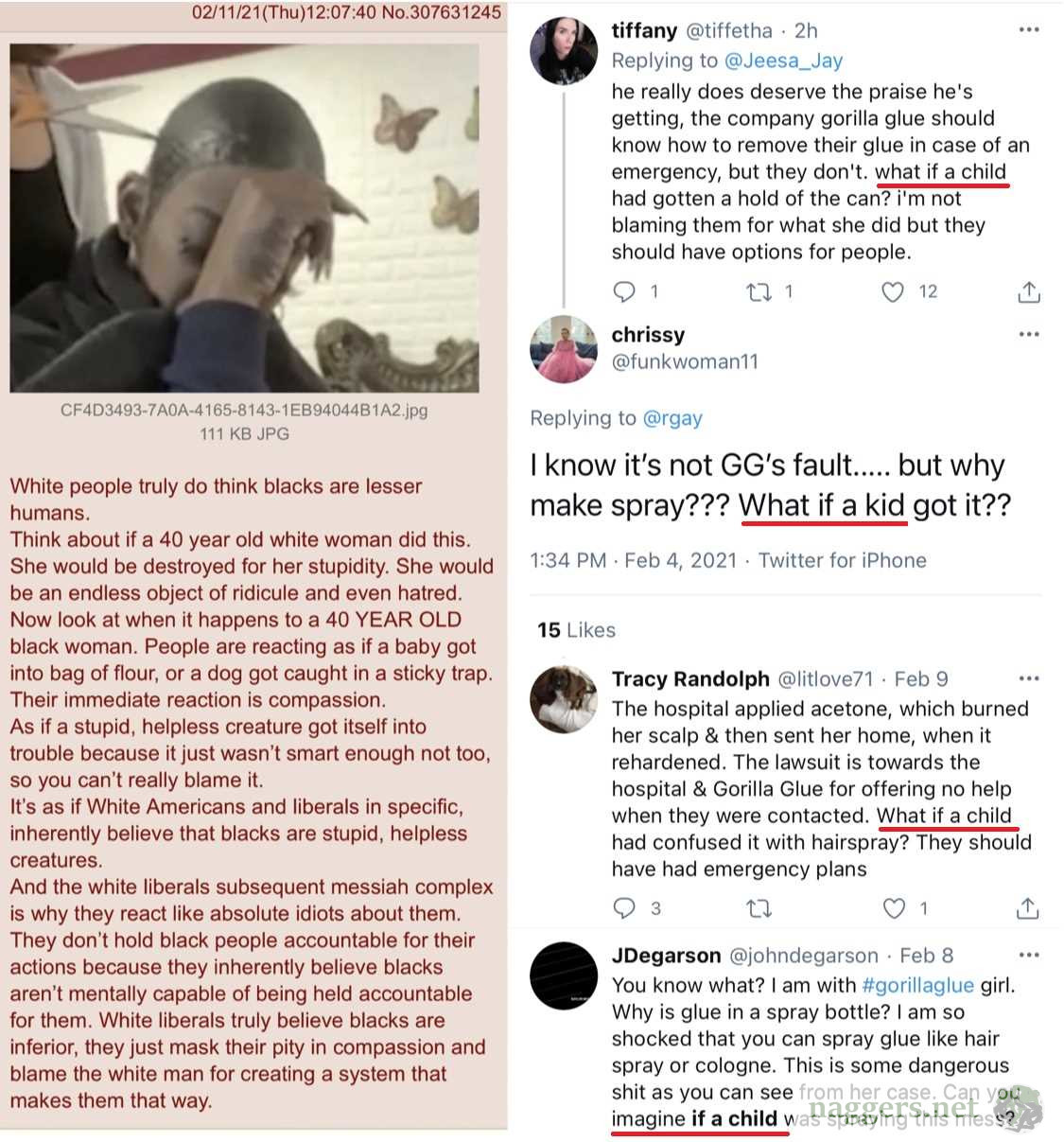Image resolution: width=1064 pixels, height=1142 pixels.
Task: Share tiffany's tweet
Action: [1028, 291]
